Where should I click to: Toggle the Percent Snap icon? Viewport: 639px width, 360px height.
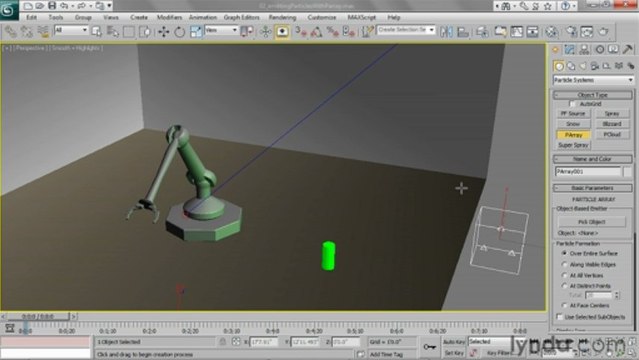click(333, 31)
